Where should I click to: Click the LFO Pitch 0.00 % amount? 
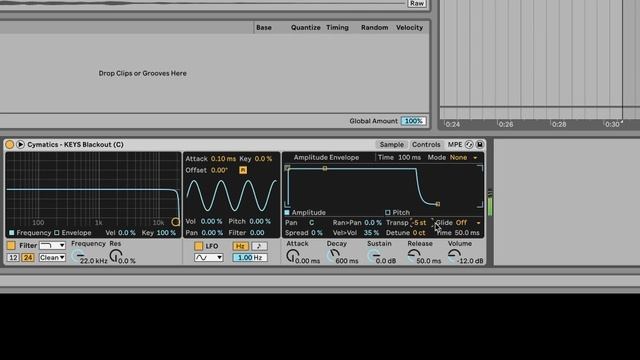(x=260, y=221)
